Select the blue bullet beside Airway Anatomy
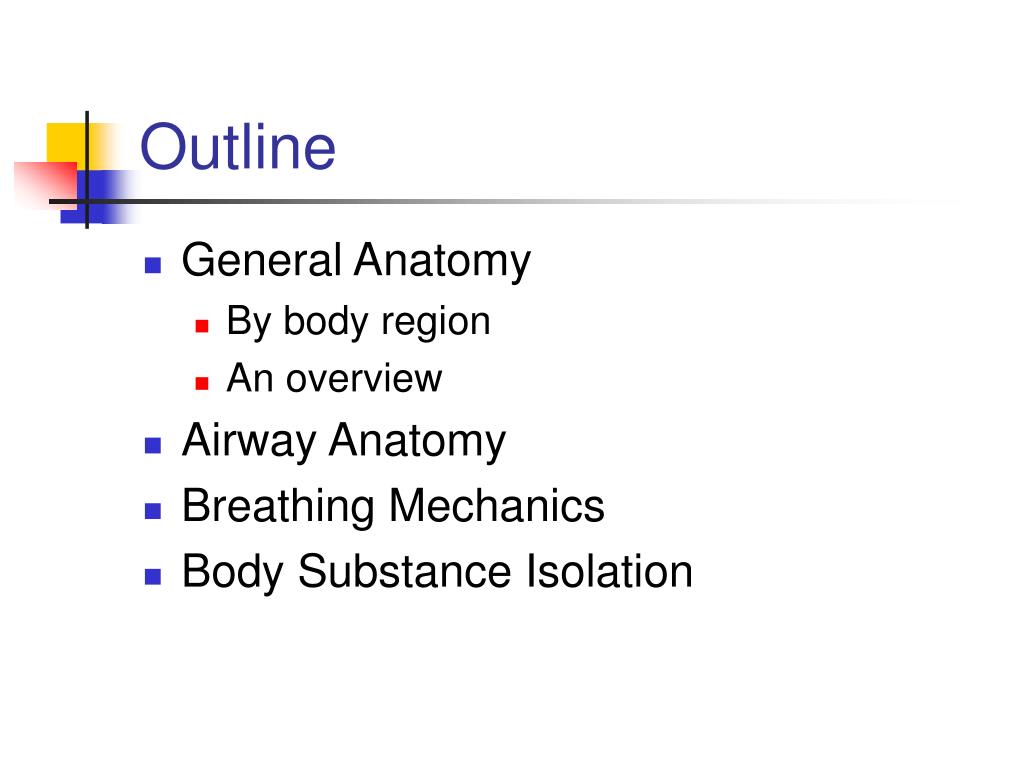Viewport: 1024px width, 768px height. [x=153, y=445]
